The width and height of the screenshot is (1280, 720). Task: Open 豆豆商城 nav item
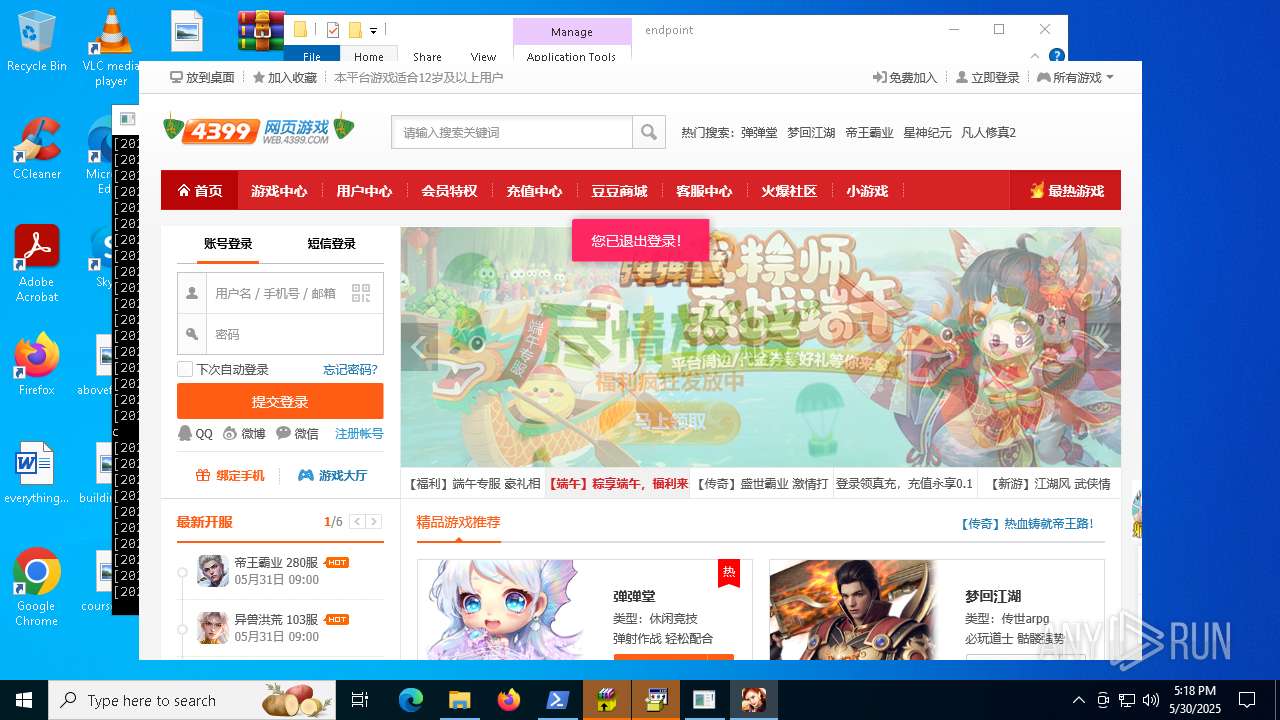coord(619,190)
